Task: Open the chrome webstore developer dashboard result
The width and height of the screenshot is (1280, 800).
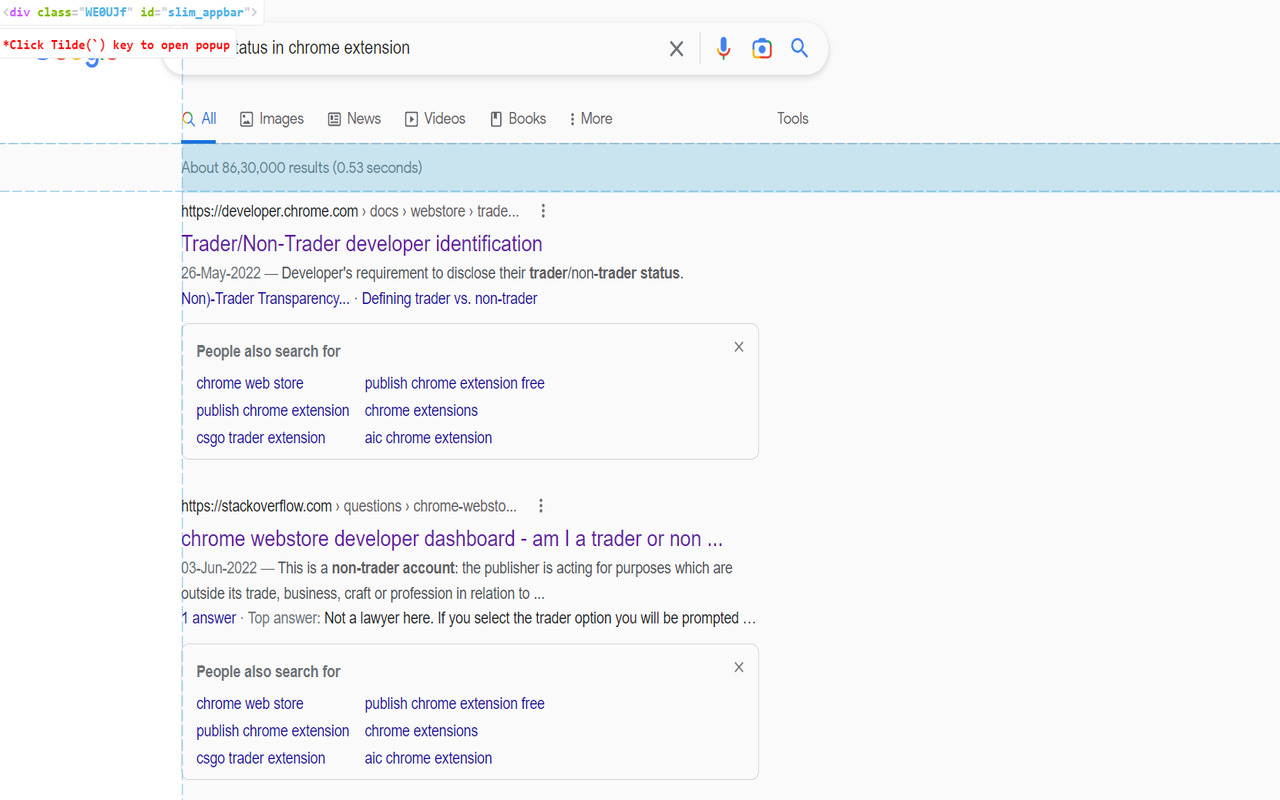Action: [x=452, y=539]
